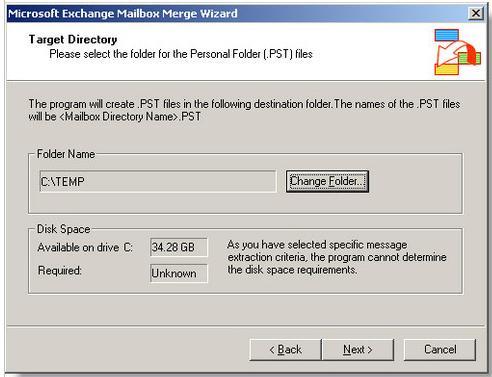Return to the previous step with Back
The height and width of the screenshot is (377, 492).
285,350
